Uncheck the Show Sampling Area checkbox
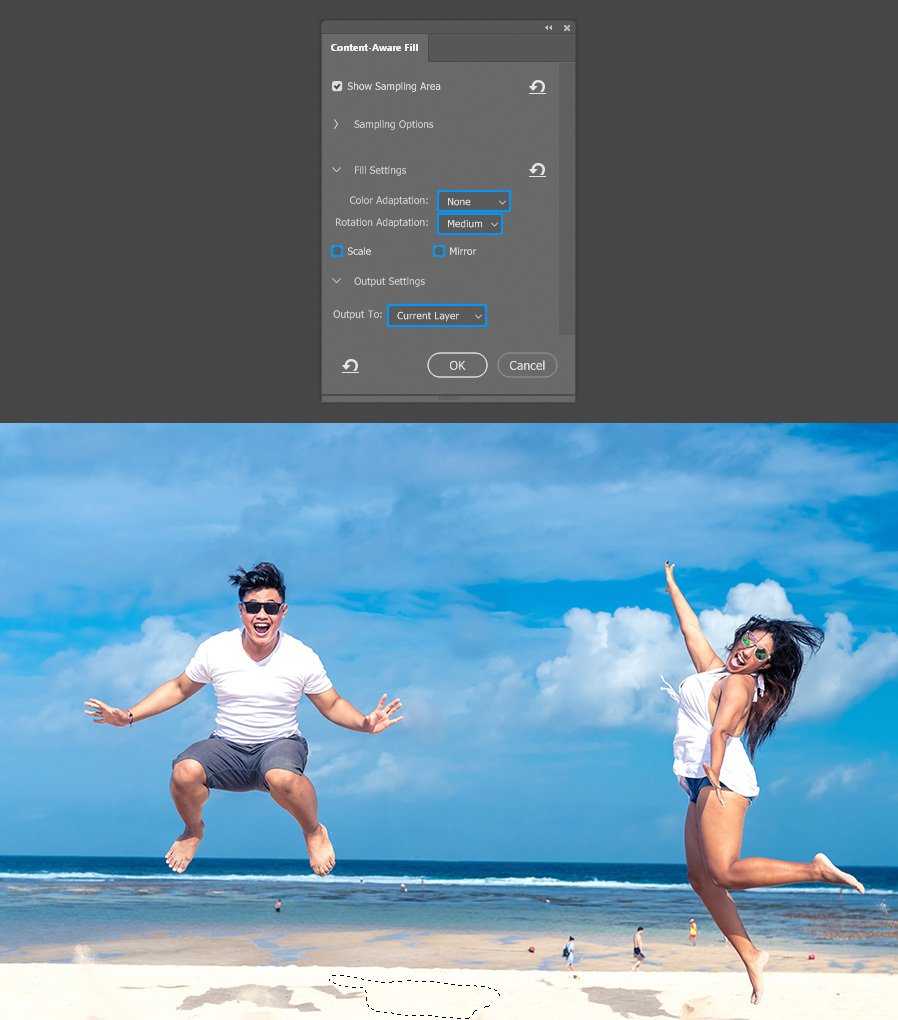The width and height of the screenshot is (898, 1020). (x=337, y=87)
